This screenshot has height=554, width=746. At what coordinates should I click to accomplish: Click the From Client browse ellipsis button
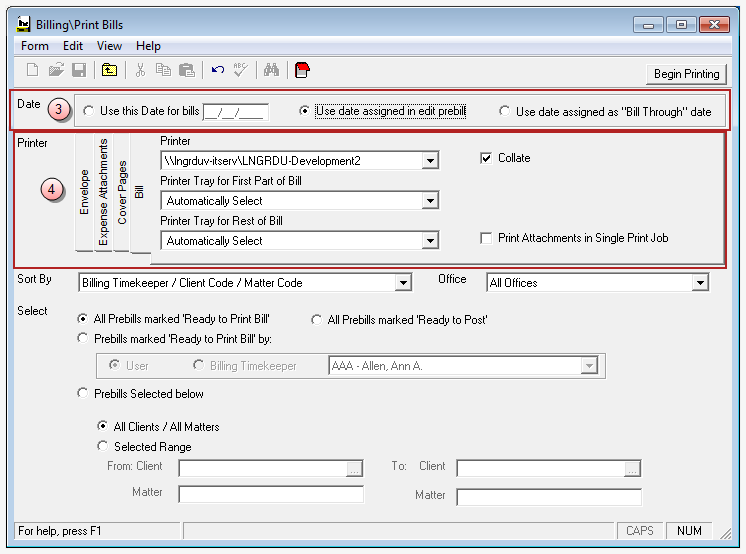click(x=354, y=468)
